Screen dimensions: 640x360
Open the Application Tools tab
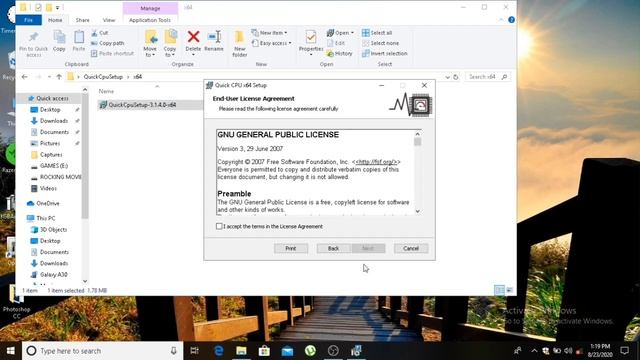point(150,20)
